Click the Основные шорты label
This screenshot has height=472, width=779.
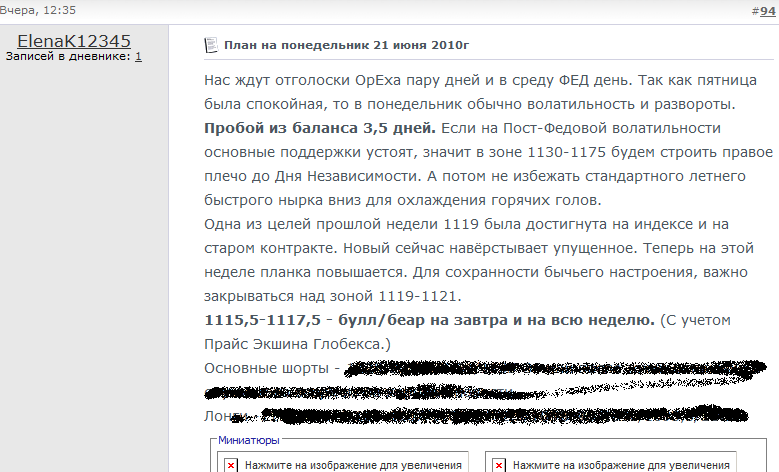point(266,368)
